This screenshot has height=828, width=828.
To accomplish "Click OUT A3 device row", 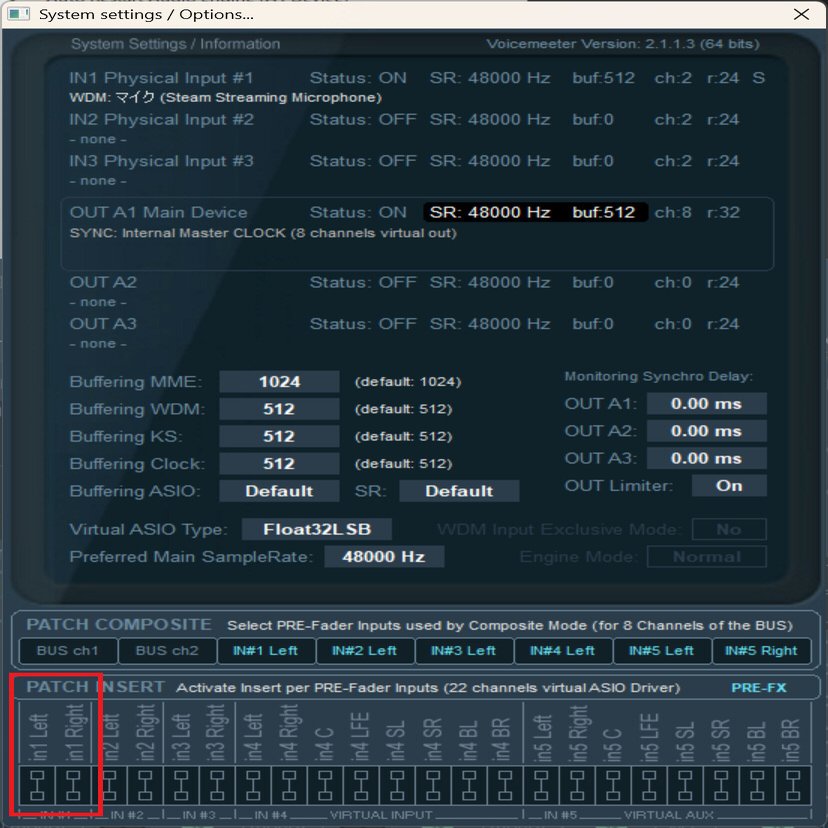I will [404, 324].
